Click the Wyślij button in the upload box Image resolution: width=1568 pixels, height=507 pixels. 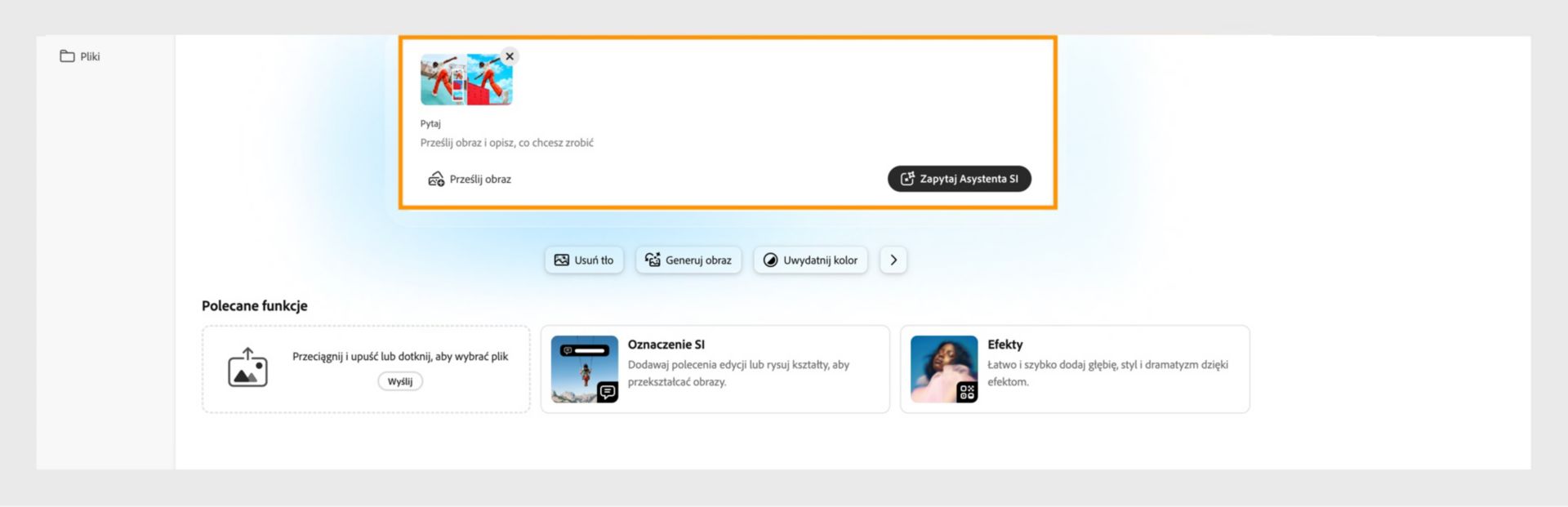[400, 381]
